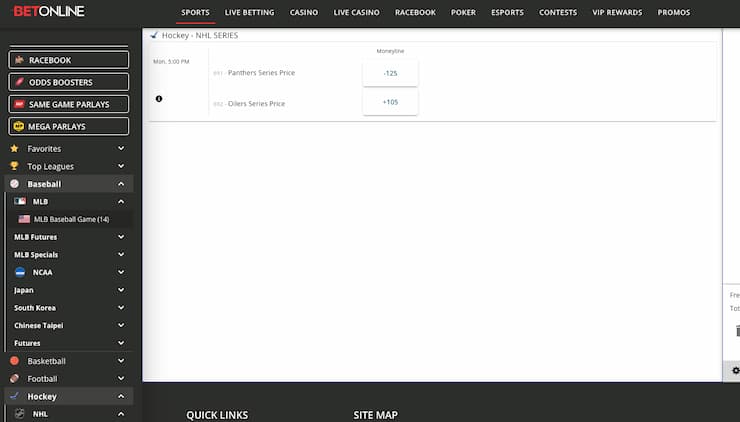Select Panthers Series Price -125 odds
740x422 pixels.
390,73
